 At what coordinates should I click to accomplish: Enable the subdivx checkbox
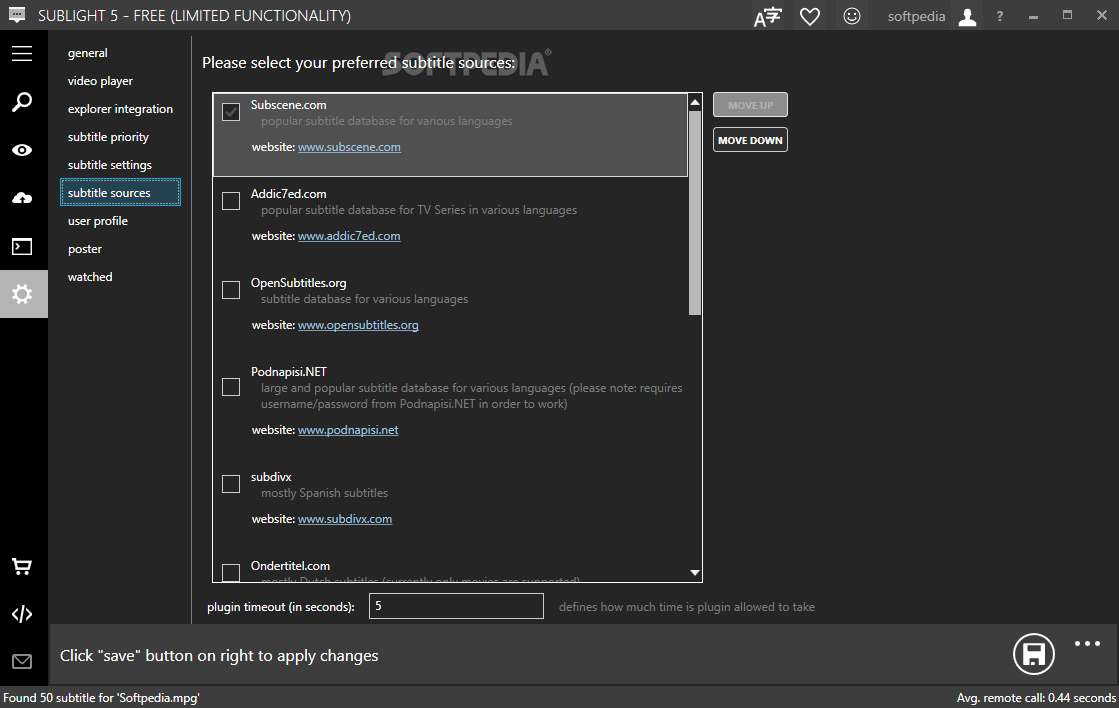point(231,484)
